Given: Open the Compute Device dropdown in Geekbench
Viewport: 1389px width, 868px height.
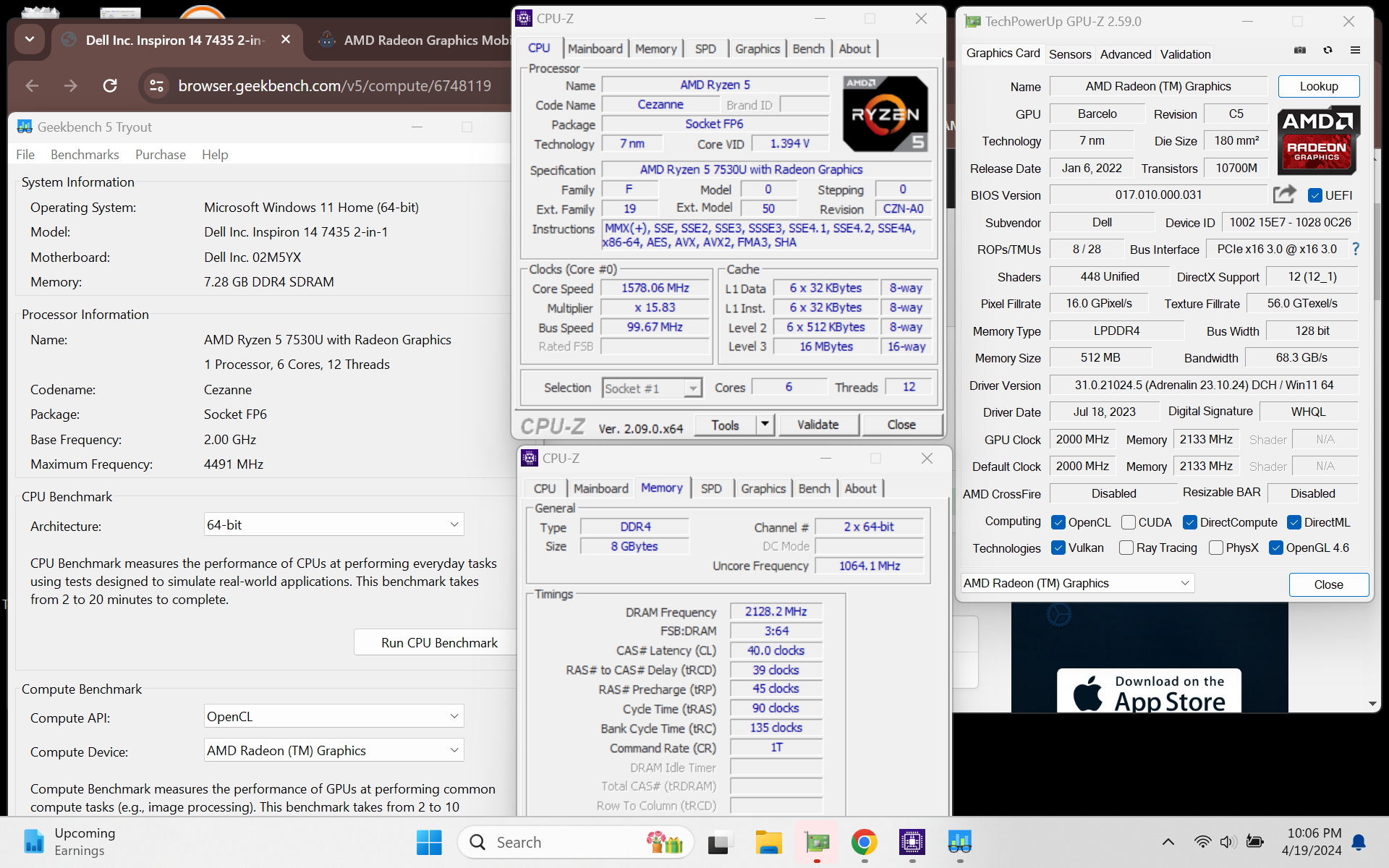Looking at the screenshot, I should [x=334, y=750].
